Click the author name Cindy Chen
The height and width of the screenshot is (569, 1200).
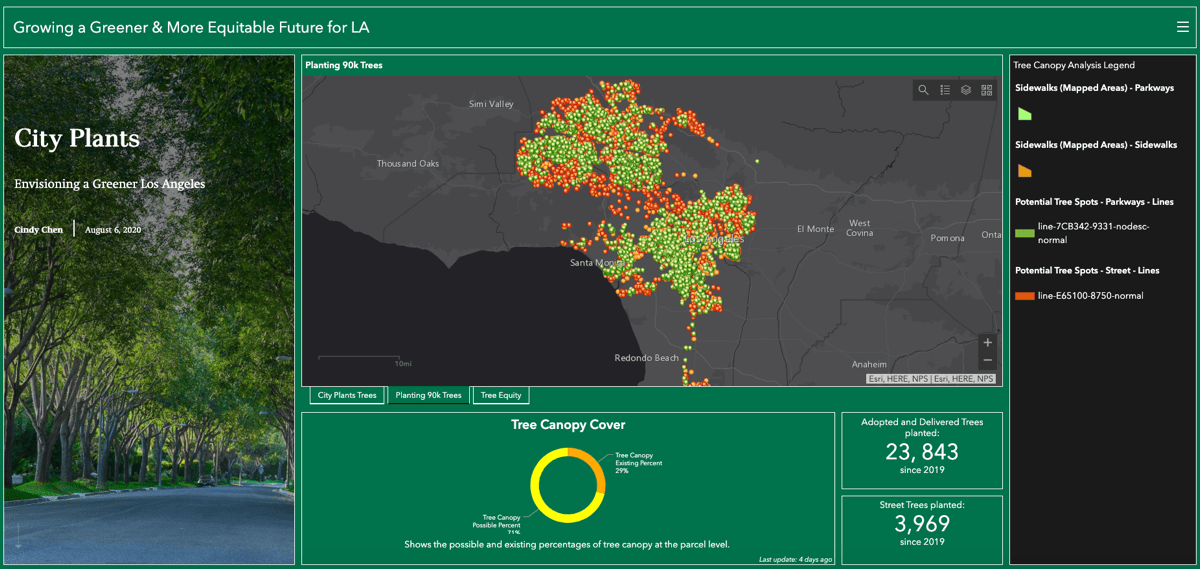point(39,230)
